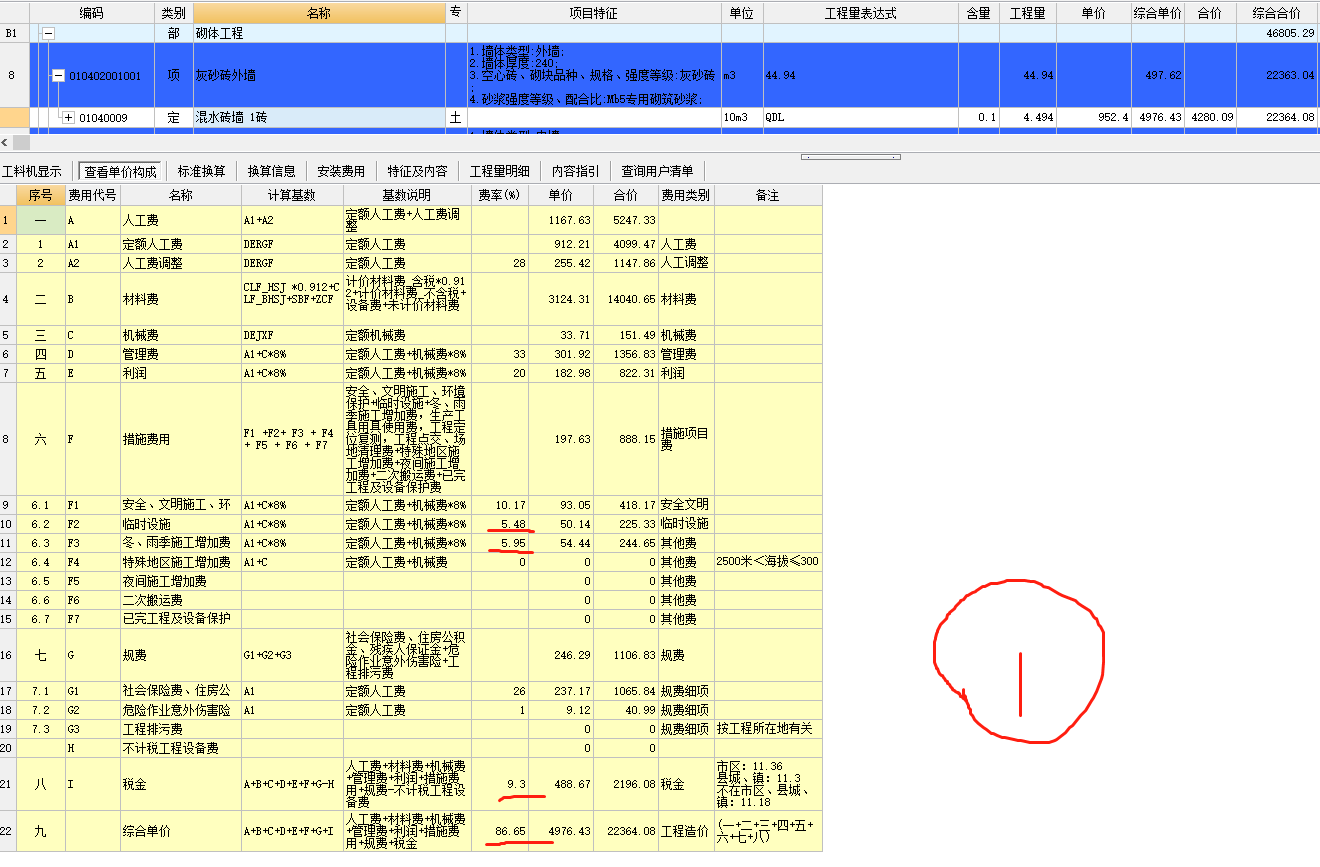Click the 管理费 rate value 33

click(x=500, y=354)
